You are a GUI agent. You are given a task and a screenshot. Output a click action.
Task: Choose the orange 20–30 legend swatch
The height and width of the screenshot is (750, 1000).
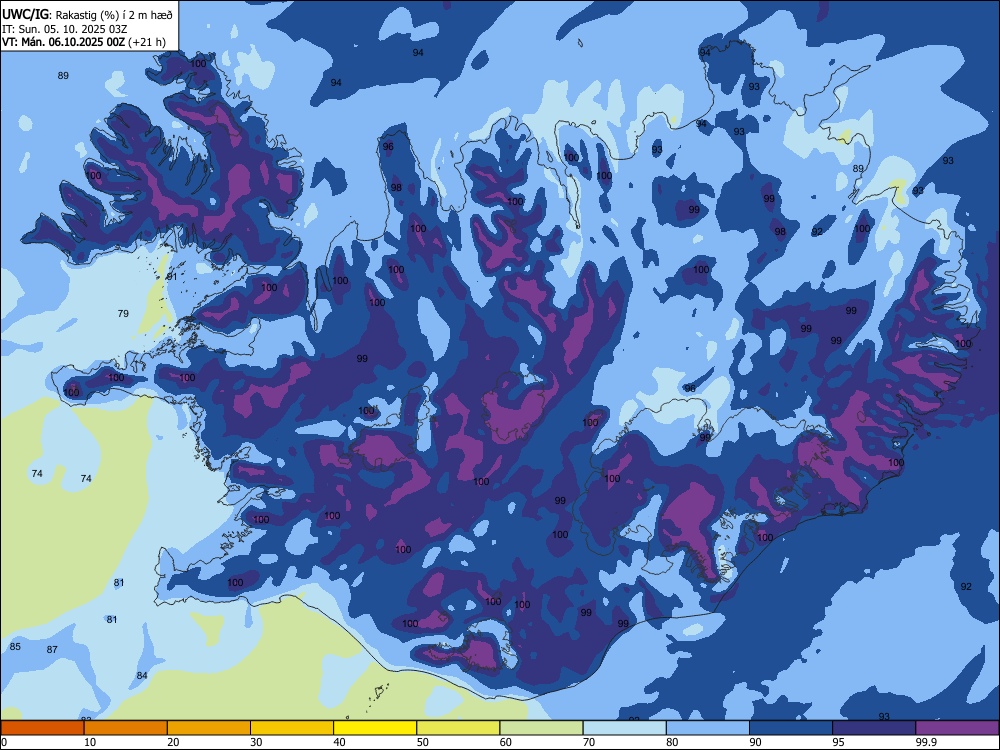pos(209,728)
